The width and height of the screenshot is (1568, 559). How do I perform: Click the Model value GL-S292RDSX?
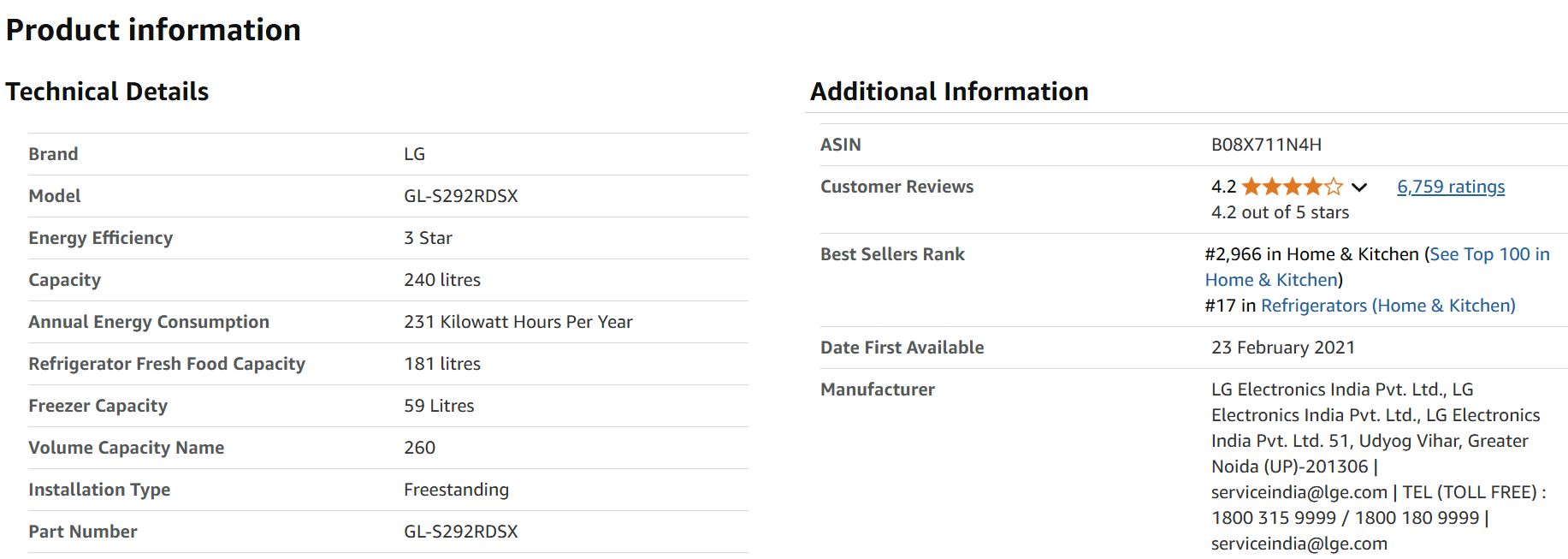(x=461, y=196)
